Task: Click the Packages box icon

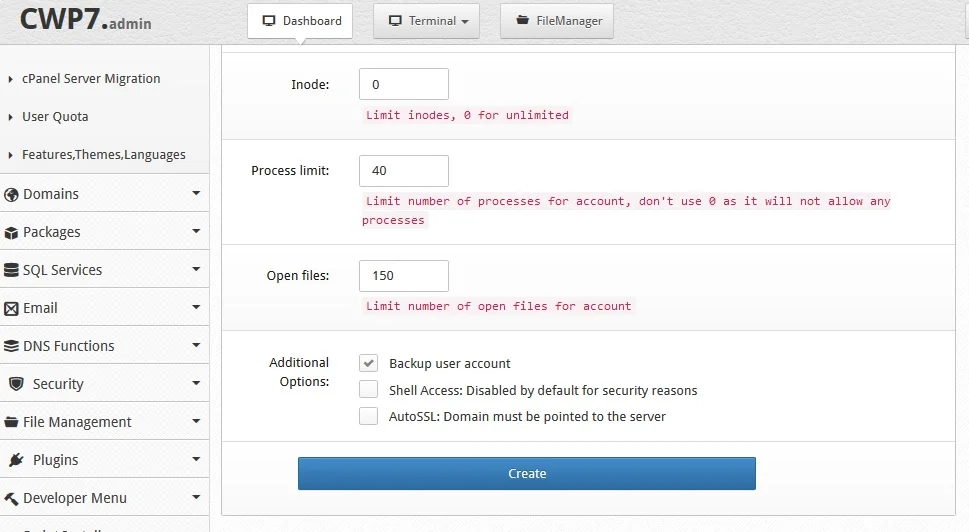Action: (x=11, y=233)
